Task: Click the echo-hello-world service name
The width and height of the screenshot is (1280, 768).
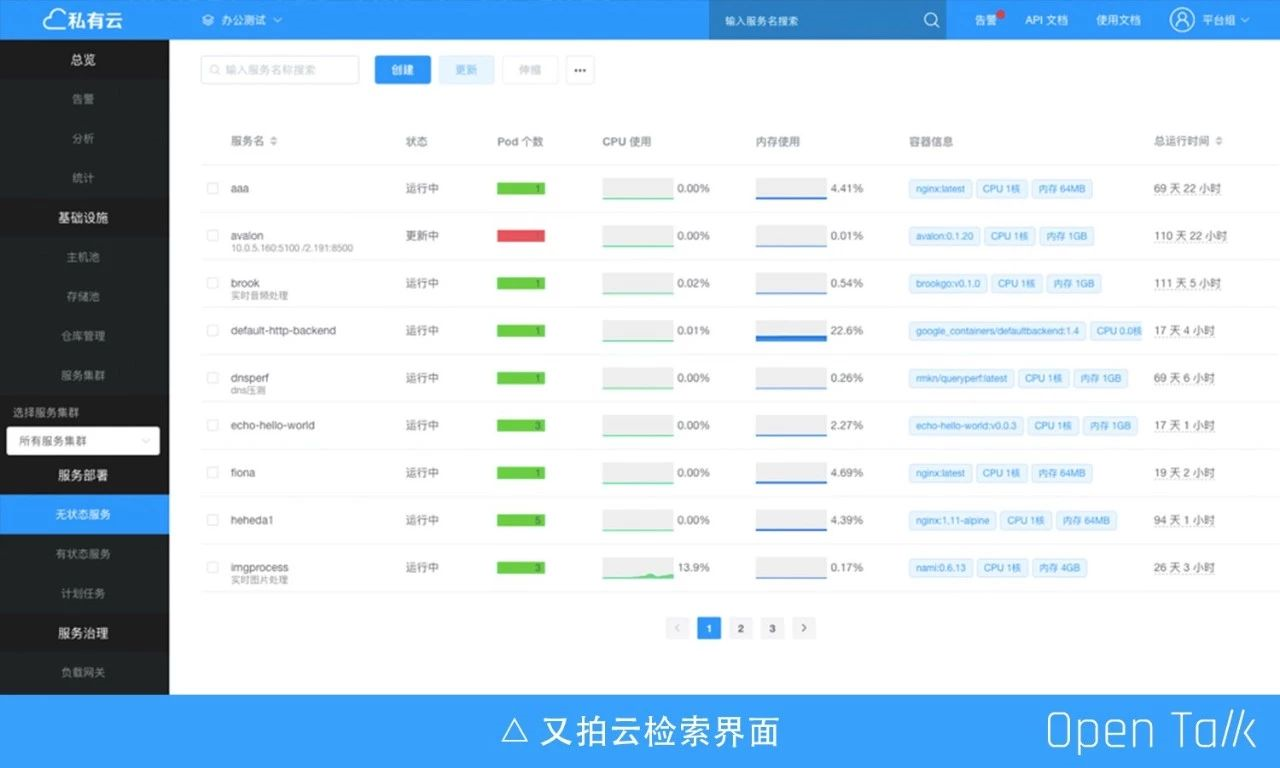Action: [272, 425]
